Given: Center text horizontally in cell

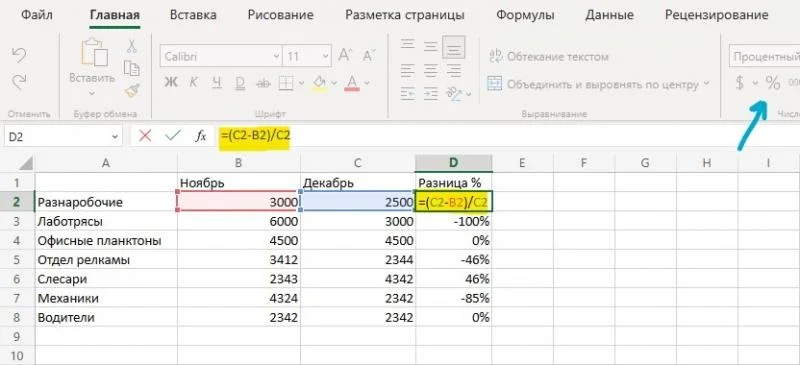Looking at the screenshot, I should tap(431, 69).
